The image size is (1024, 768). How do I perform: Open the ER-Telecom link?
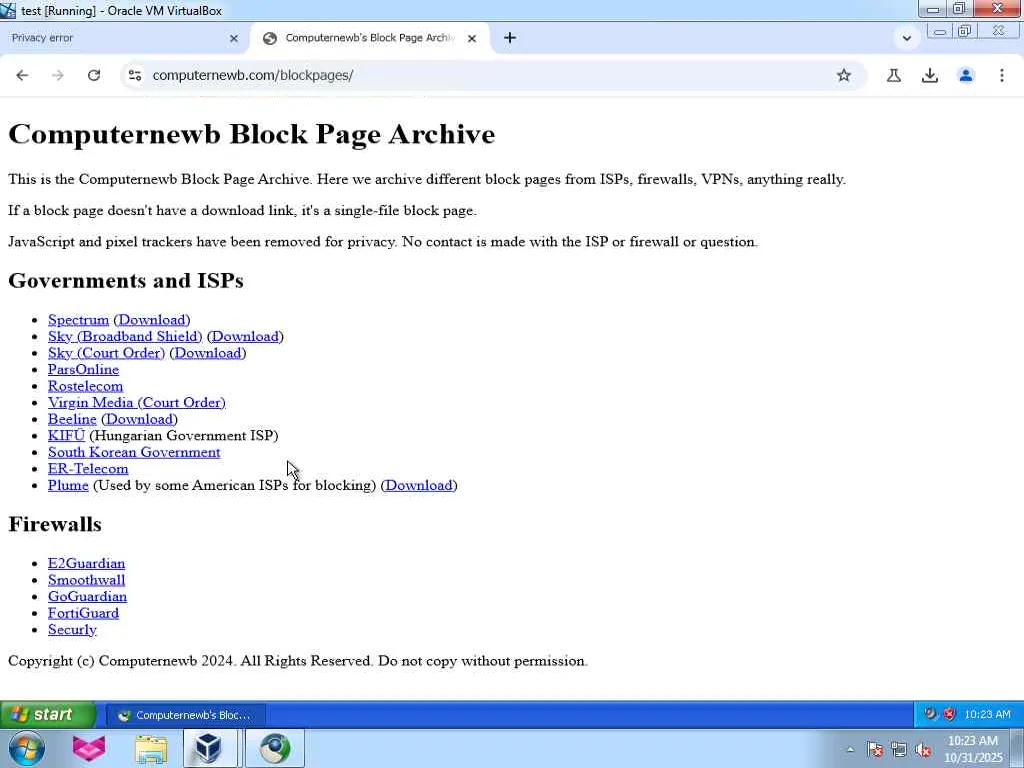tap(88, 469)
